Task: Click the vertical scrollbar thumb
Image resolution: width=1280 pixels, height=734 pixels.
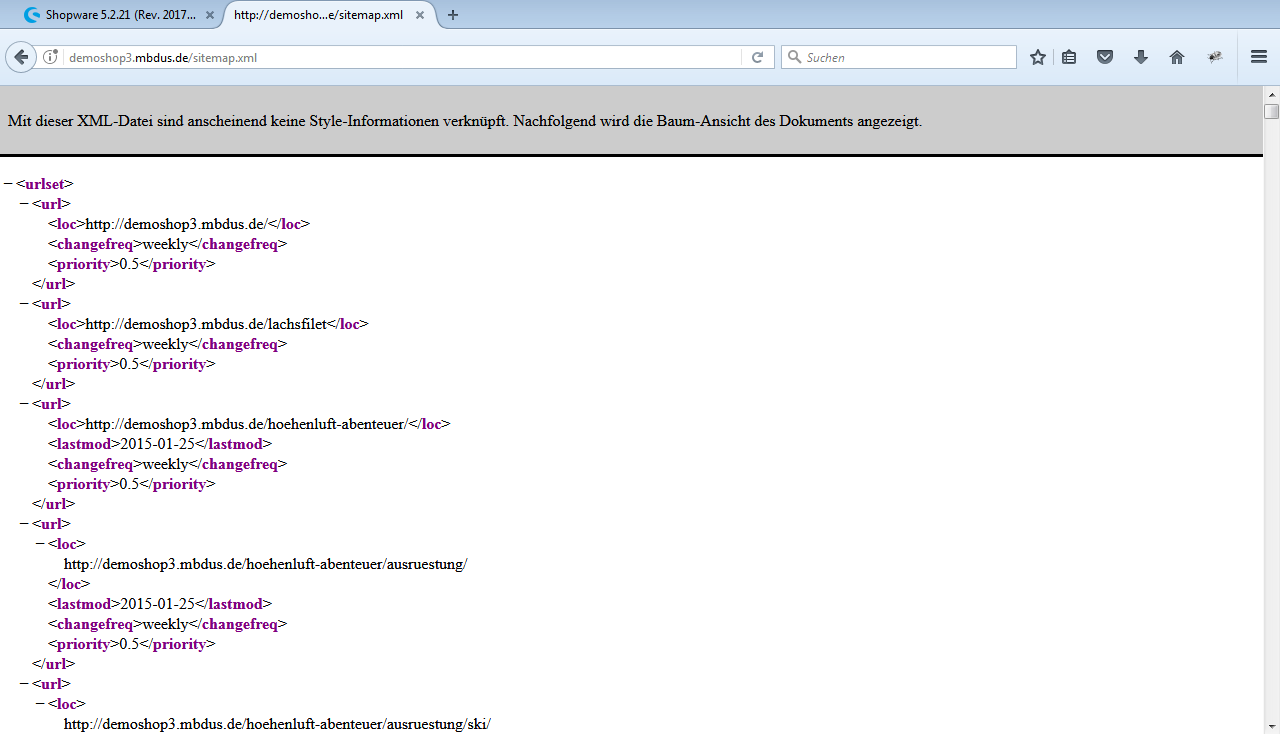Action: coord(1271,111)
